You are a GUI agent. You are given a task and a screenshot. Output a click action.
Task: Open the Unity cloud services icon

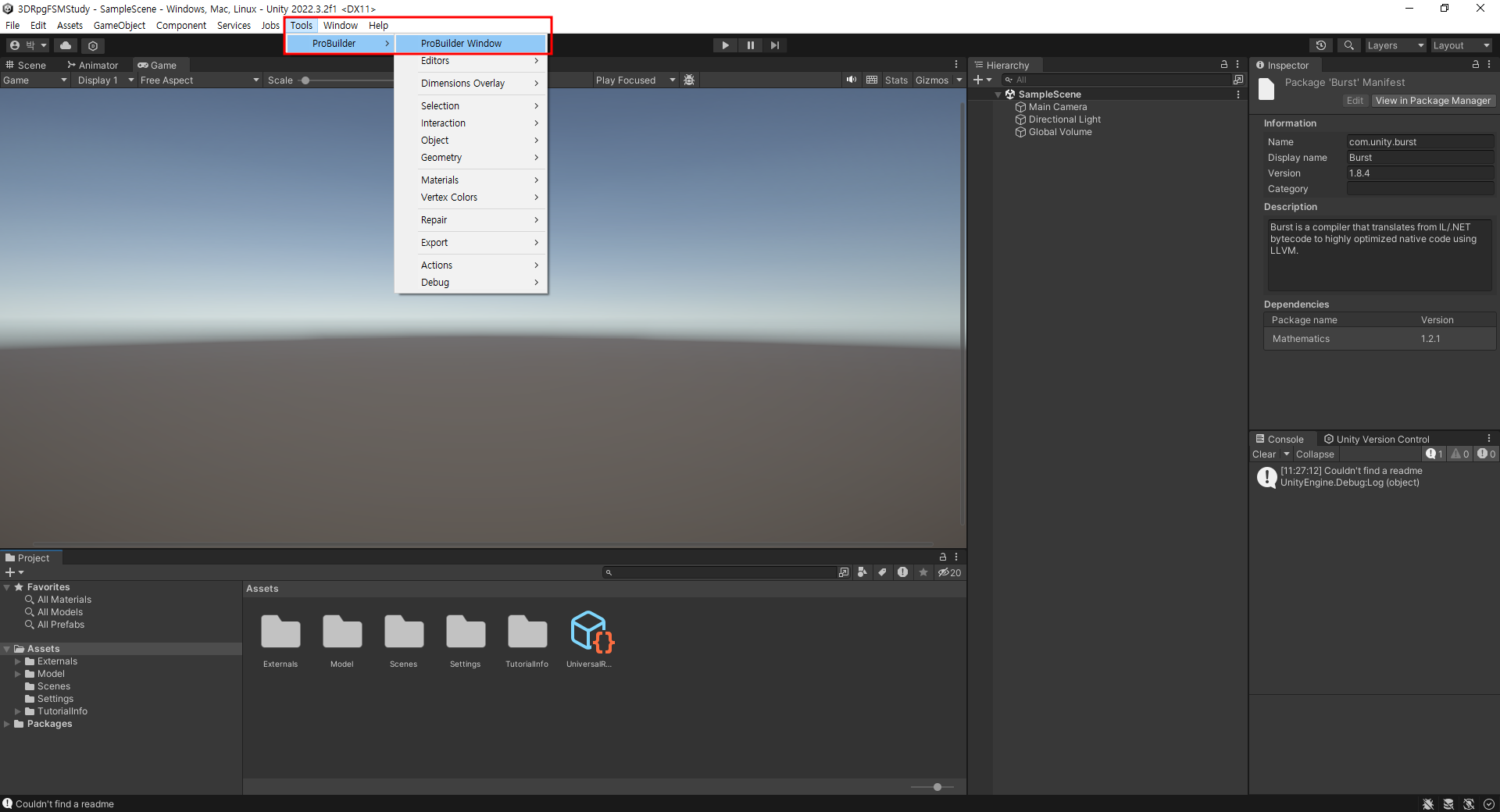pyautogui.click(x=66, y=45)
